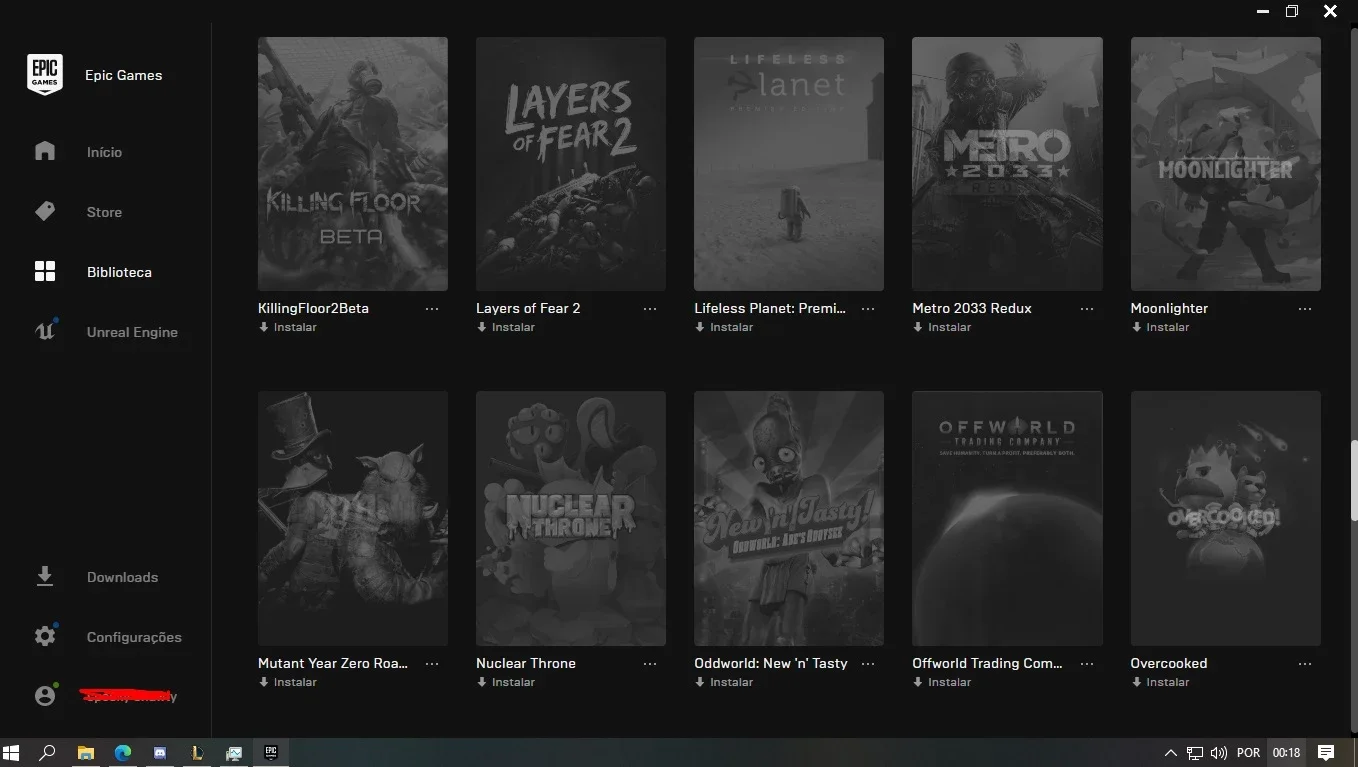Click the Unreal Engine logo icon
The width and height of the screenshot is (1358, 767).
tap(45, 331)
